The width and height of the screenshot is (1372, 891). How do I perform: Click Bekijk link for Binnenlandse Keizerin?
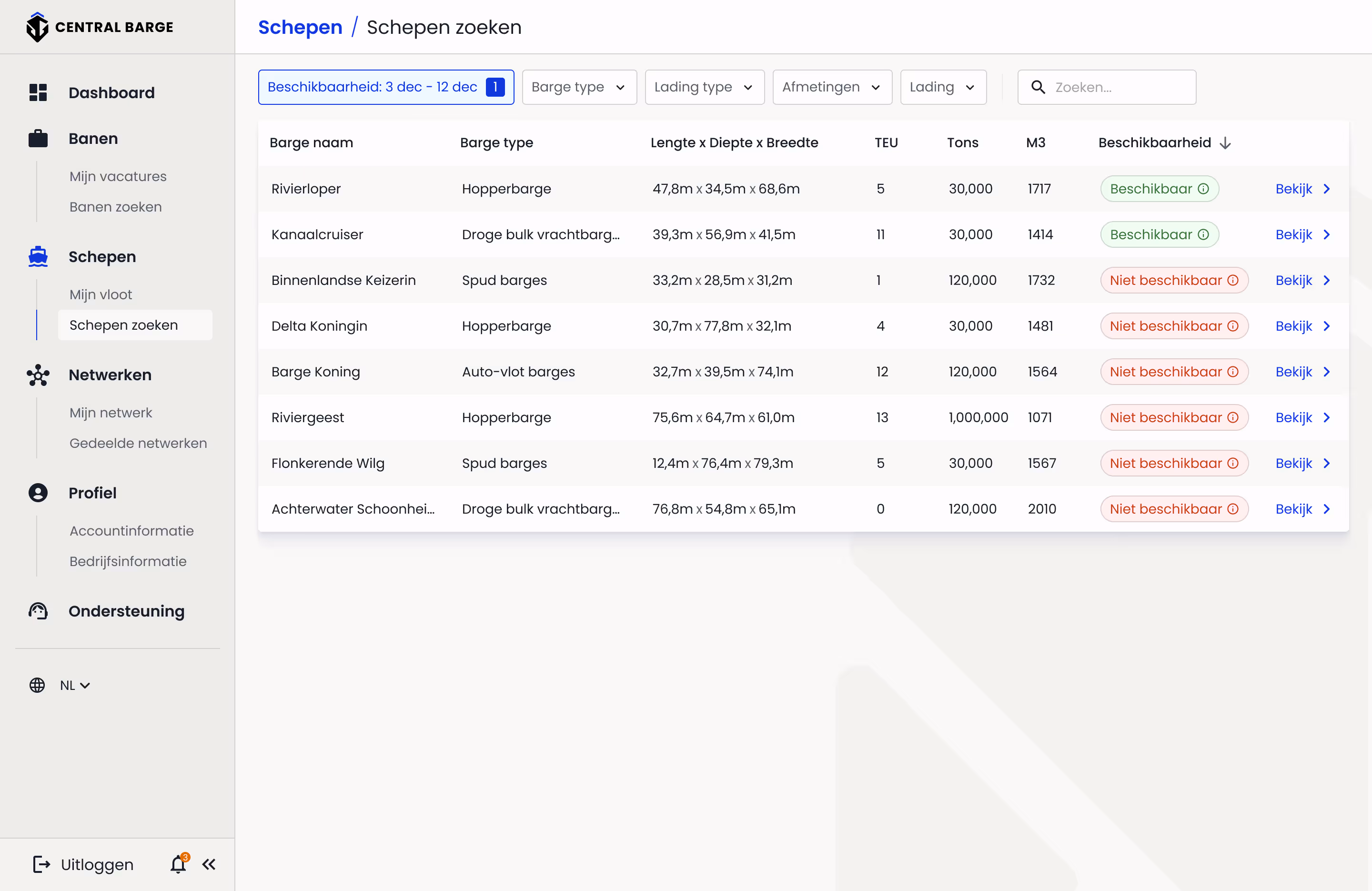pos(1293,280)
